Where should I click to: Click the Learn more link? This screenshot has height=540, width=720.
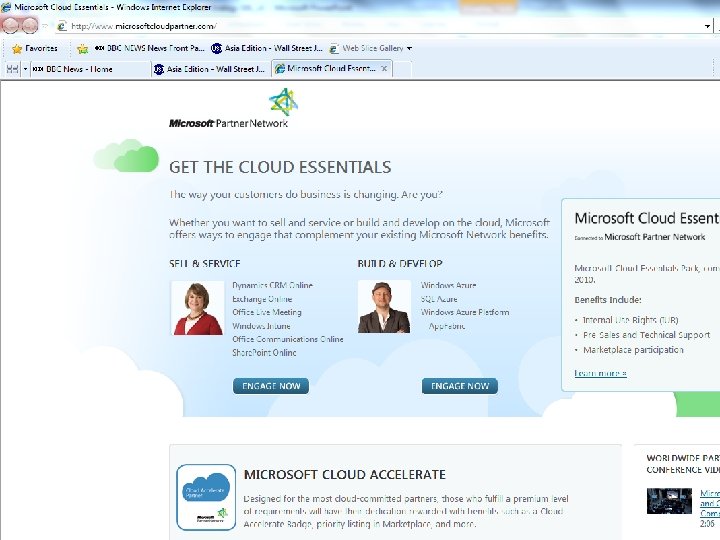tap(600, 373)
